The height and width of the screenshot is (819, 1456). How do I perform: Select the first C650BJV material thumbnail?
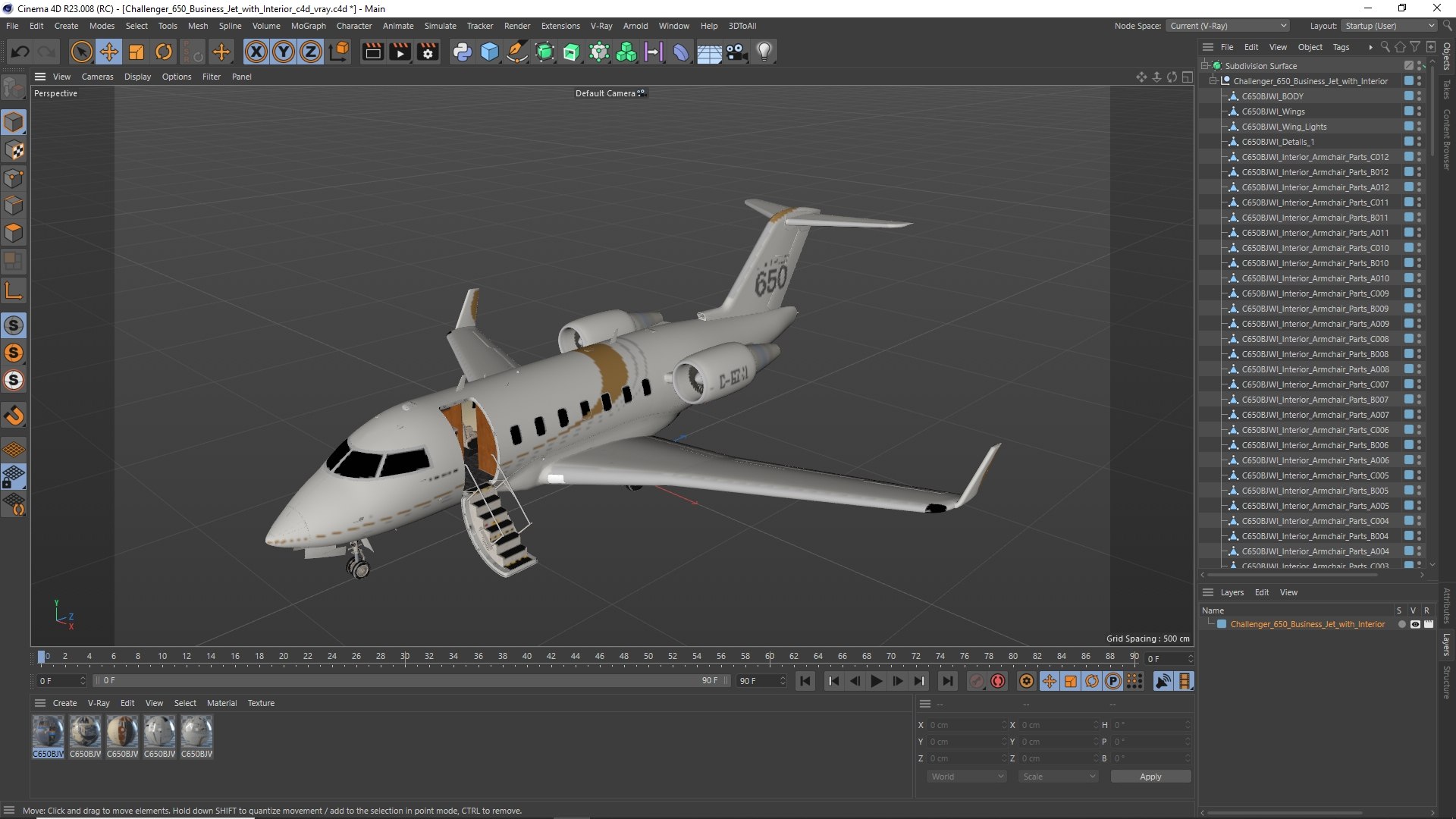tap(48, 737)
